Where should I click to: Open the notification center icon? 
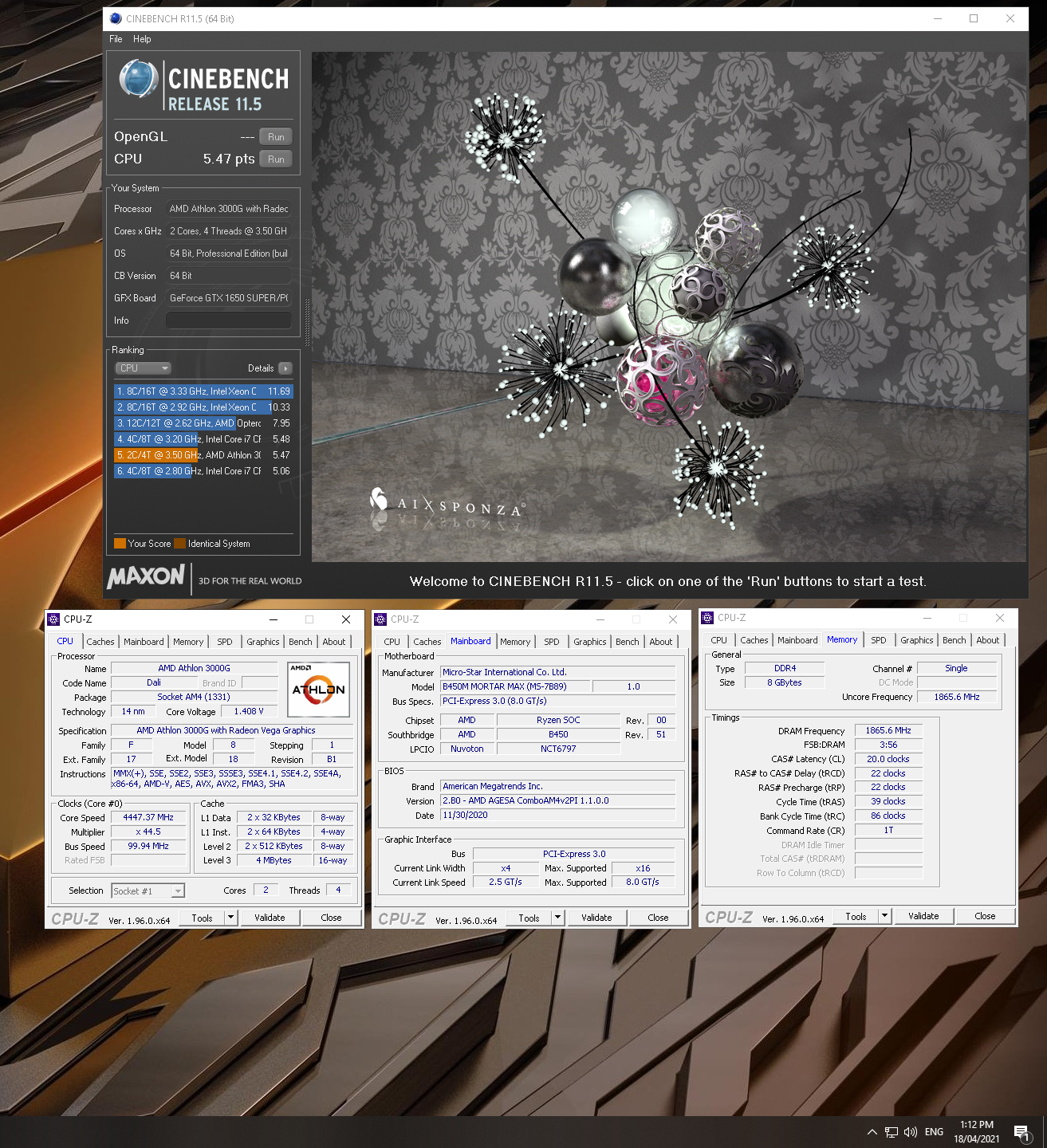click(x=1022, y=1132)
